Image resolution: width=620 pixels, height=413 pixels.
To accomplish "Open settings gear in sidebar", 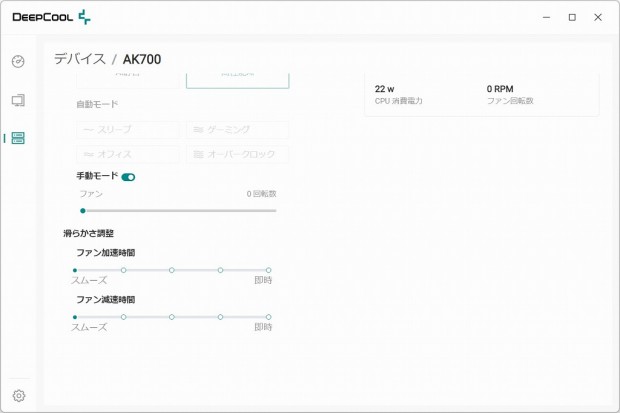I will 19,395.
